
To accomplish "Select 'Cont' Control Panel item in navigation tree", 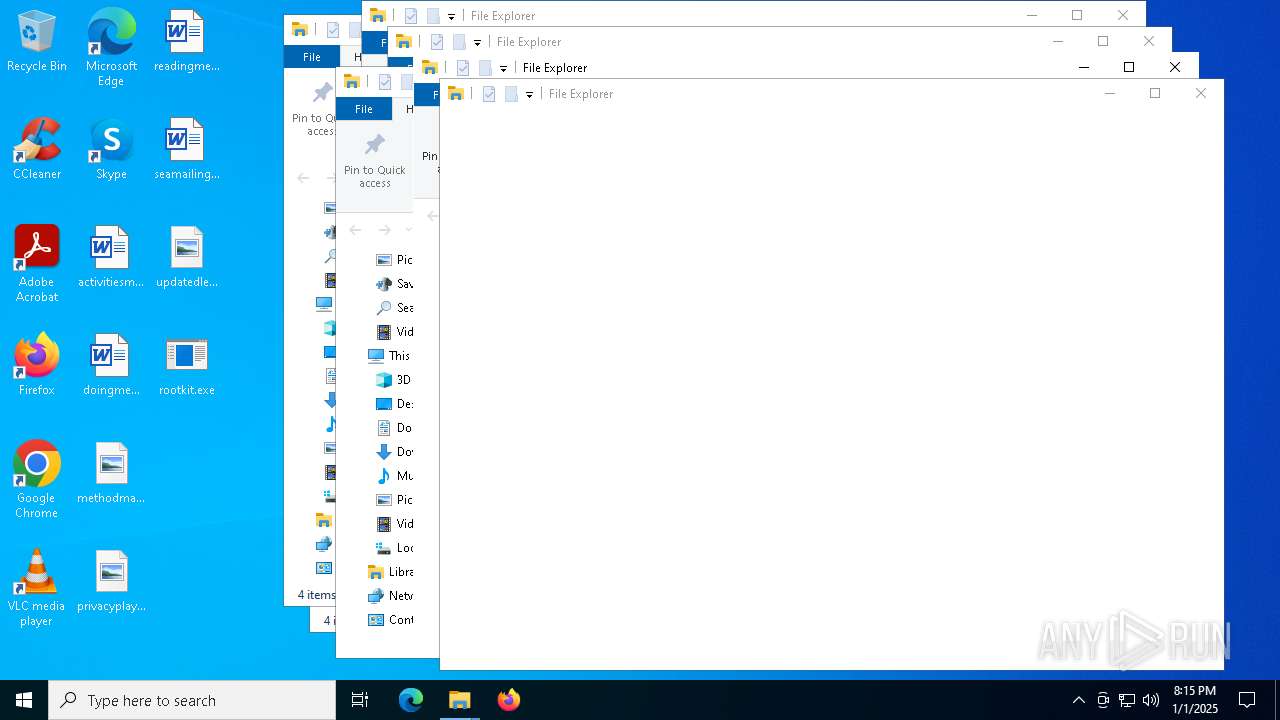I will click(x=390, y=620).
